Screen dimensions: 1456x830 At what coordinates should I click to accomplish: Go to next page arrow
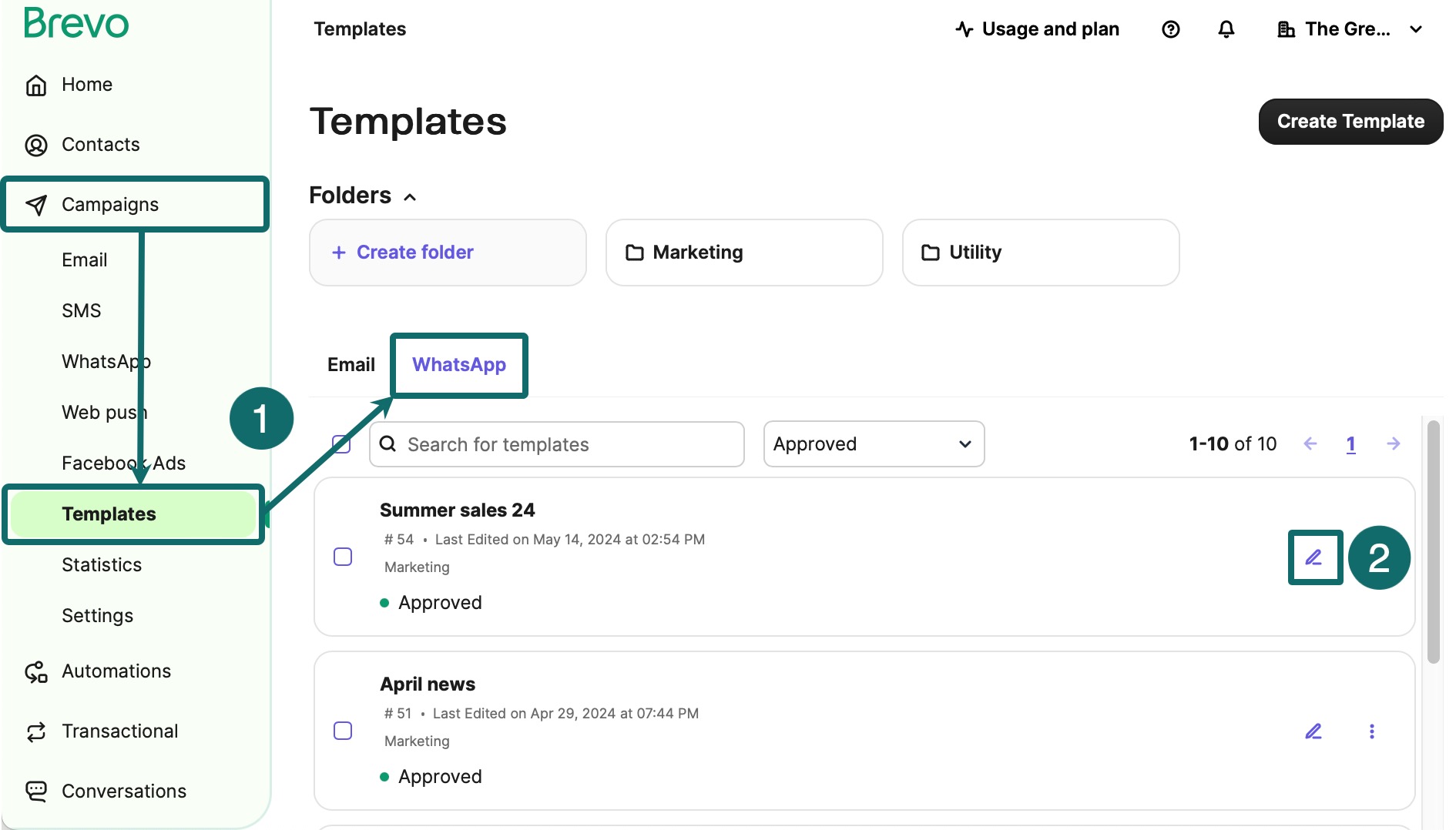pos(1393,443)
